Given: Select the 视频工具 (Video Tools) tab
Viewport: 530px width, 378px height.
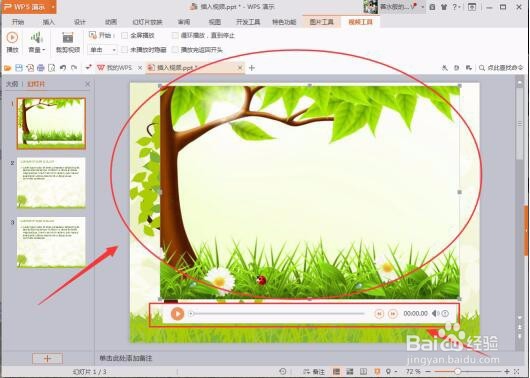Looking at the screenshot, I should [x=360, y=22].
